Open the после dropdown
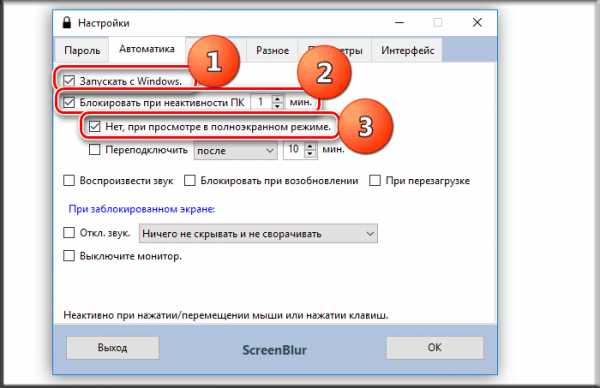Image resolution: width=600 pixels, height=388 pixels. pos(235,150)
